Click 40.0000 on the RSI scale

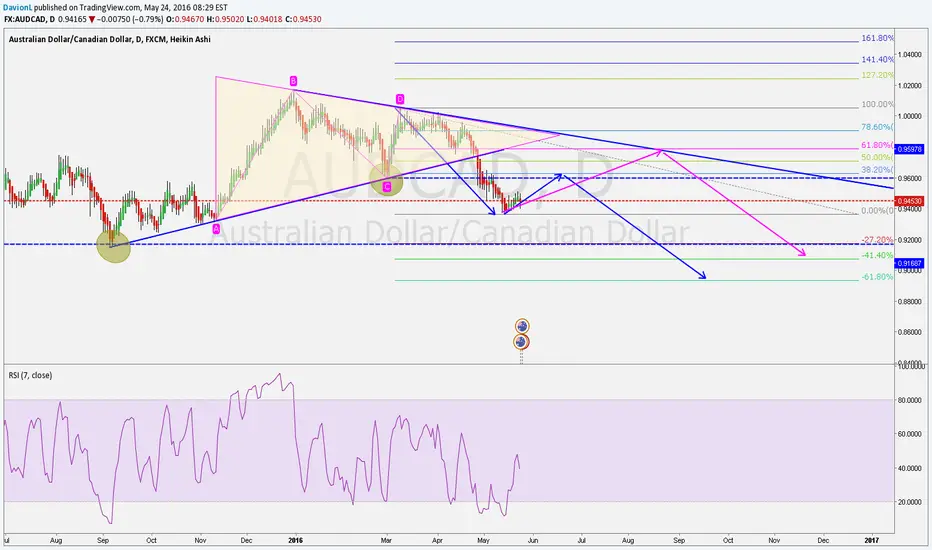click(910, 469)
